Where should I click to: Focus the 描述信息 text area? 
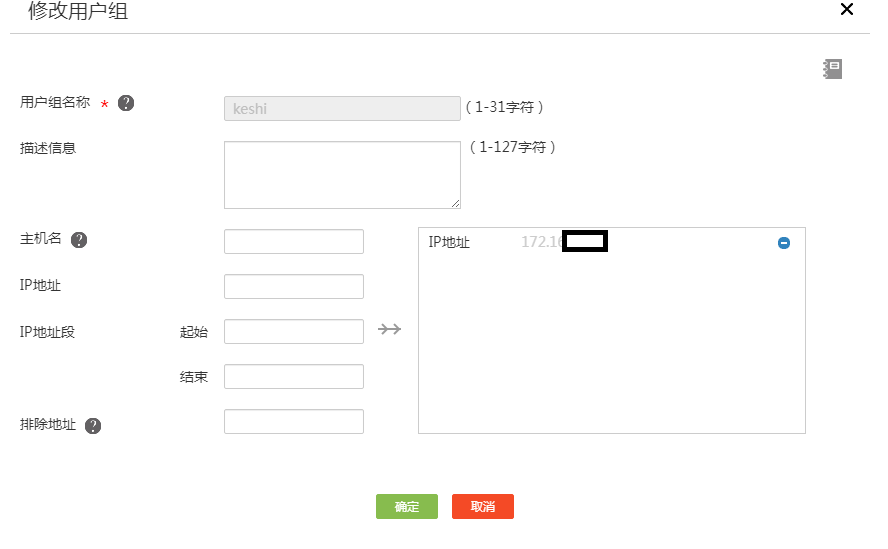coord(342,174)
